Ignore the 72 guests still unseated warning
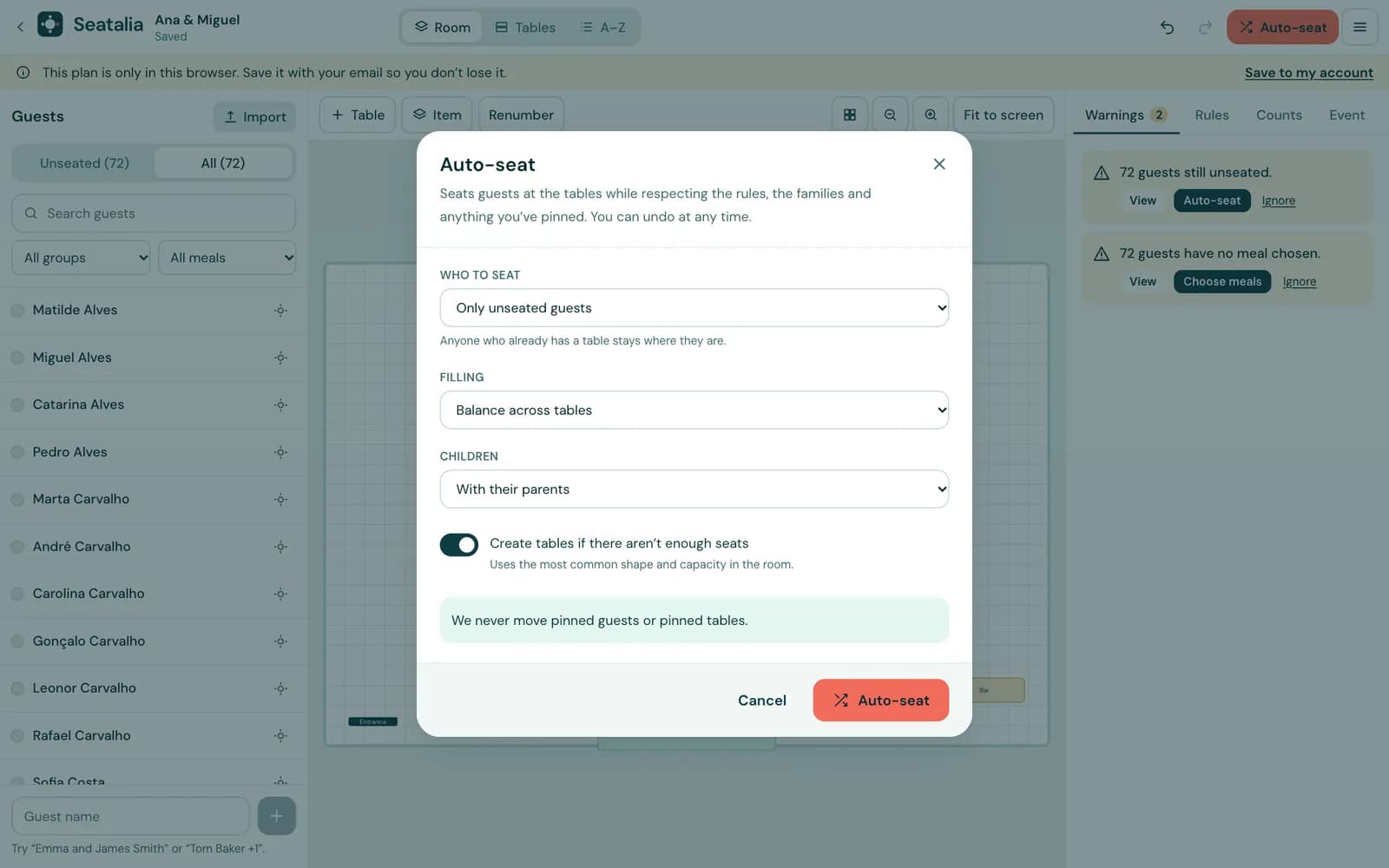The width and height of the screenshot is (1389, 868). tap(1278, 201)
